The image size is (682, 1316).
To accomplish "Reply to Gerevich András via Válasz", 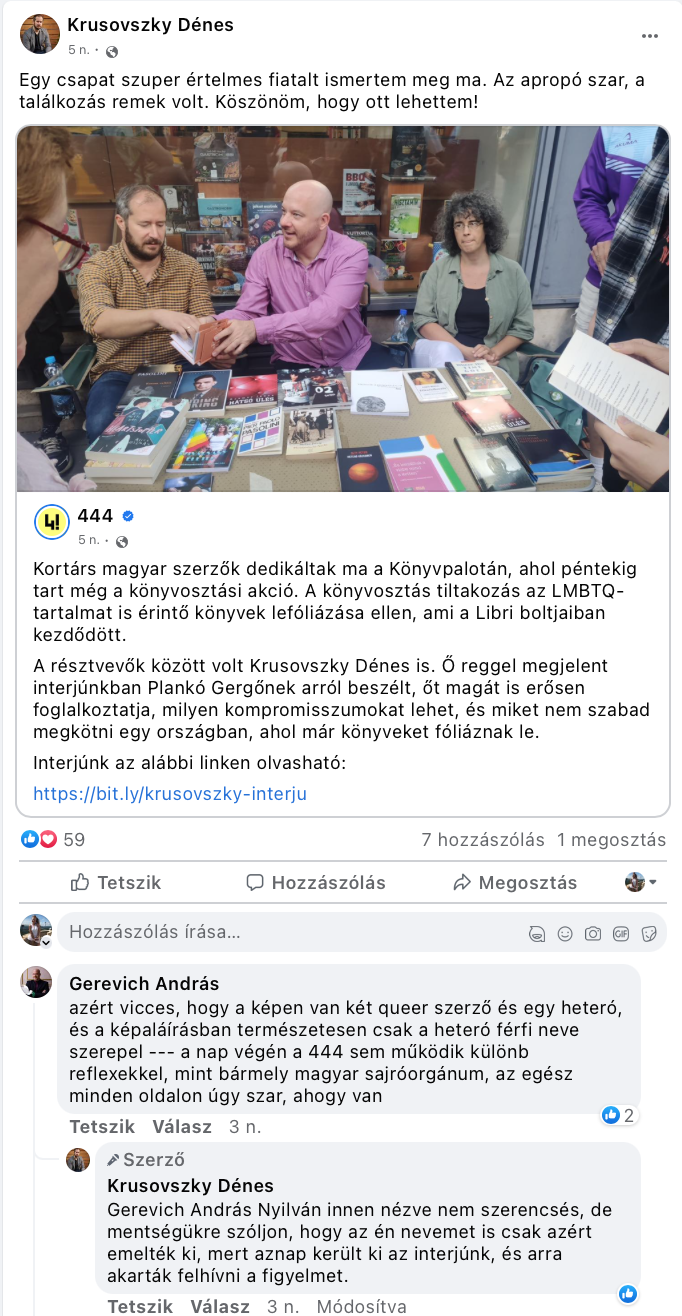I will point(182,1127).
